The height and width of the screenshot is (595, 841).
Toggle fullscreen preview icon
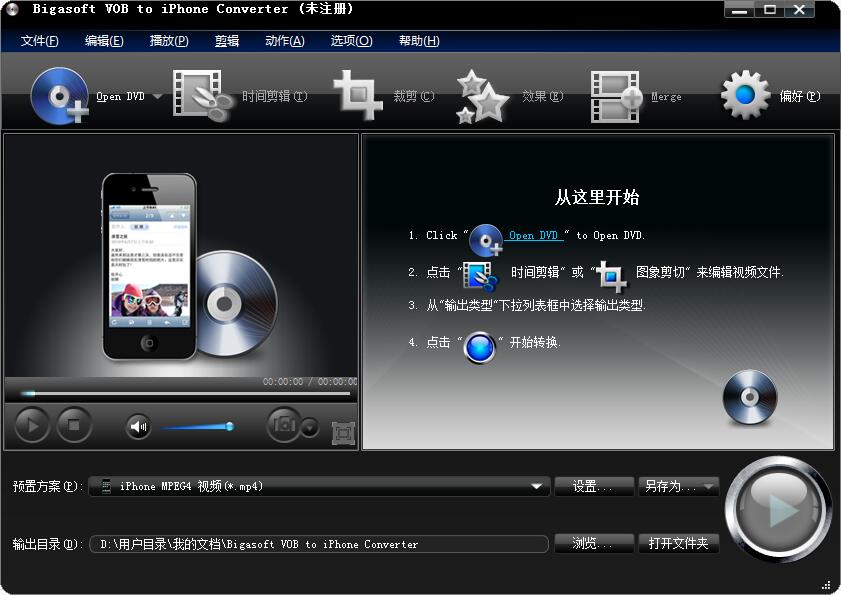[x=343, y=433]
